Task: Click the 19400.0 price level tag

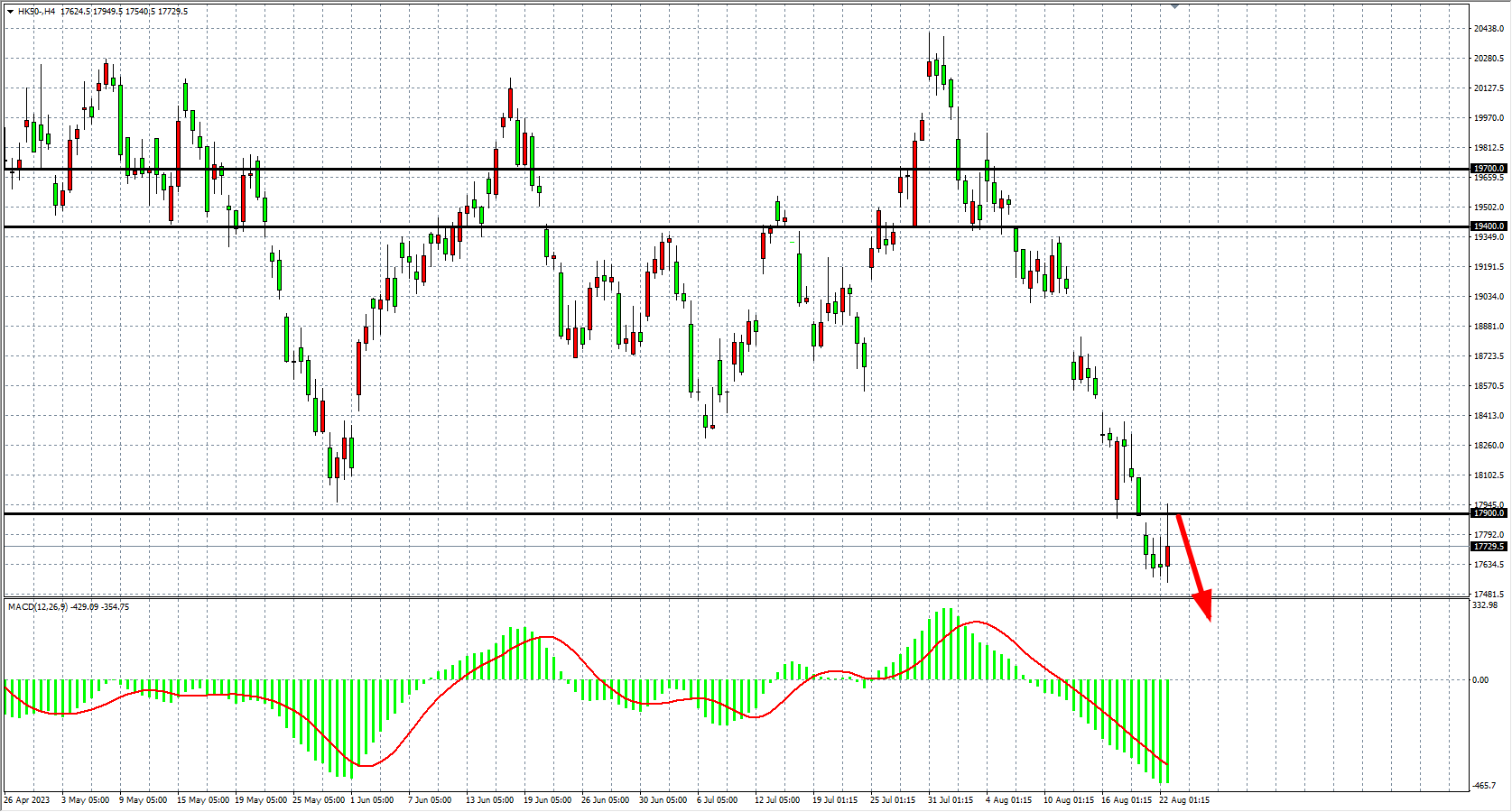Action: pyautogui.click(x=1489, y=226)
